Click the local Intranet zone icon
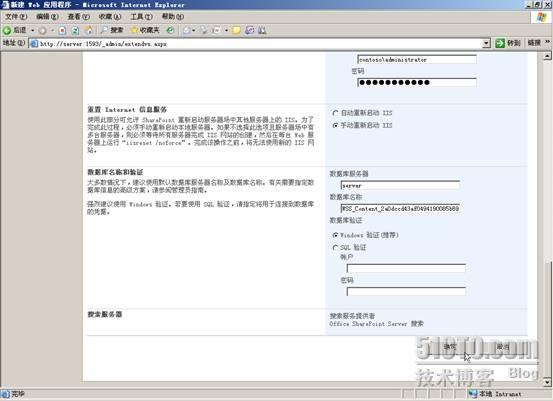Image resolution: width=553 pixels, height=401 pixels. pos(473,394)
